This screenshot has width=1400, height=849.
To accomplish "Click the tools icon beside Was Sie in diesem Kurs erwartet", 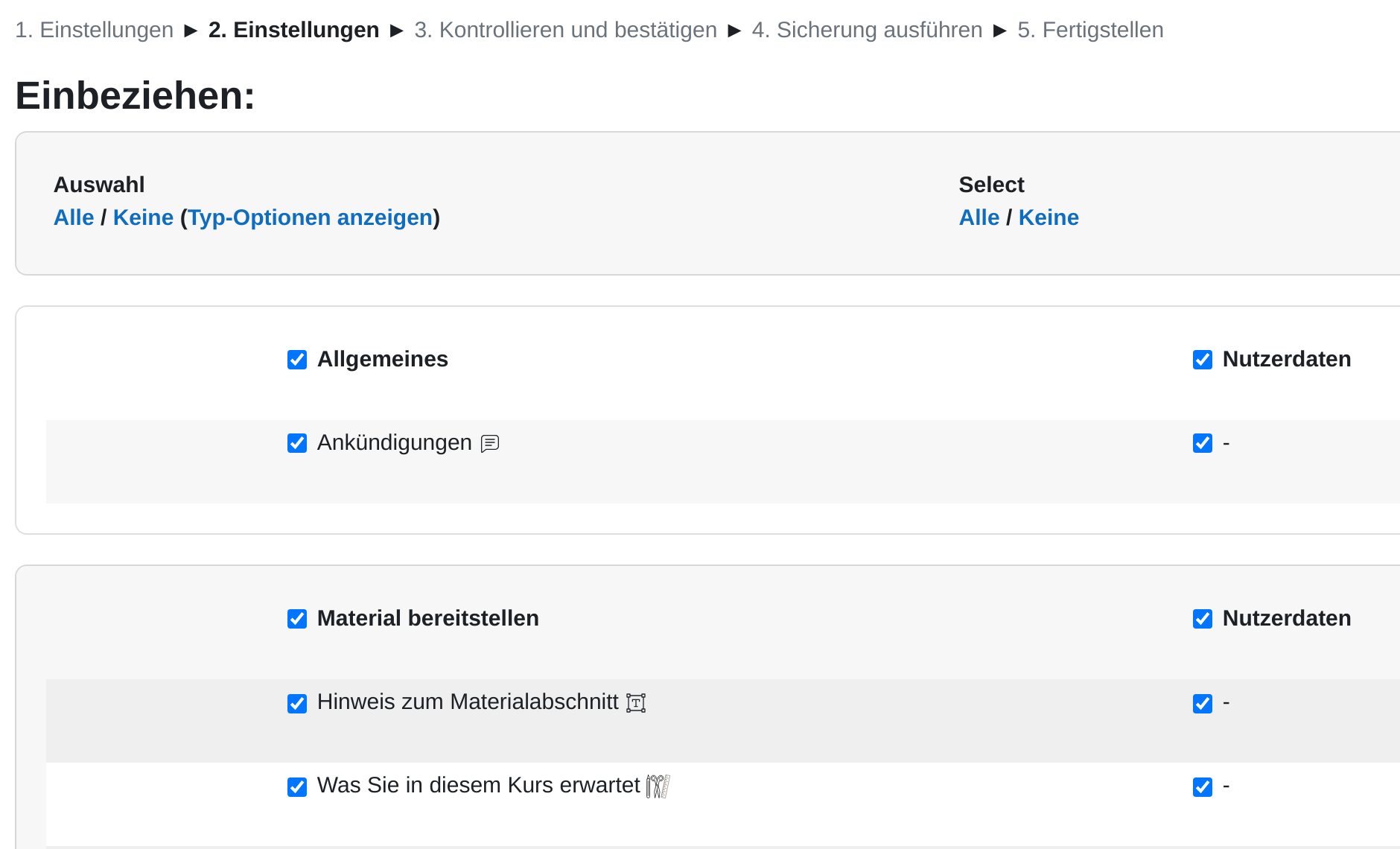I will tap(658, 786).
